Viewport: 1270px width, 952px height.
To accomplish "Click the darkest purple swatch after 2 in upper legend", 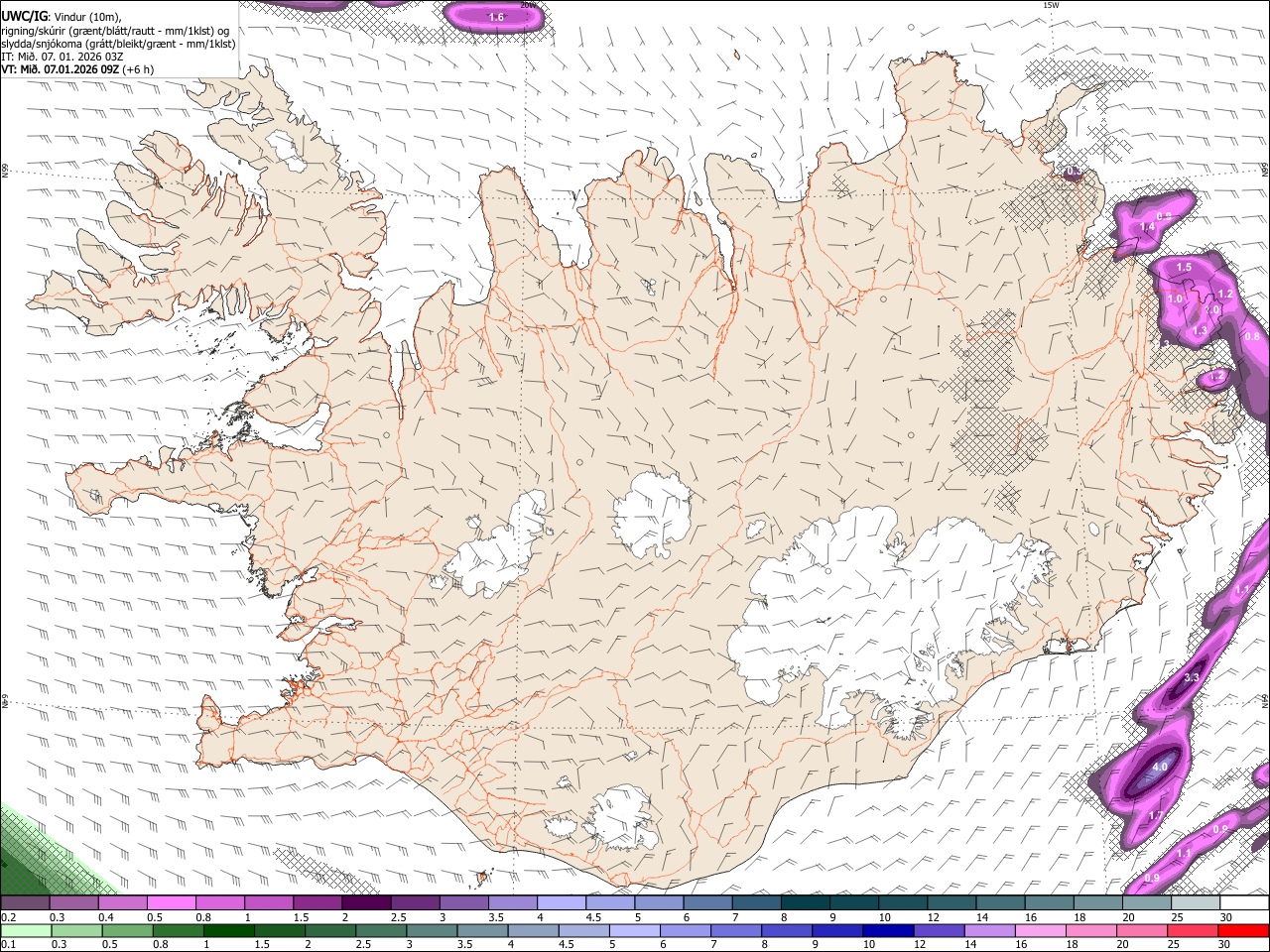I will pos(365,903).
